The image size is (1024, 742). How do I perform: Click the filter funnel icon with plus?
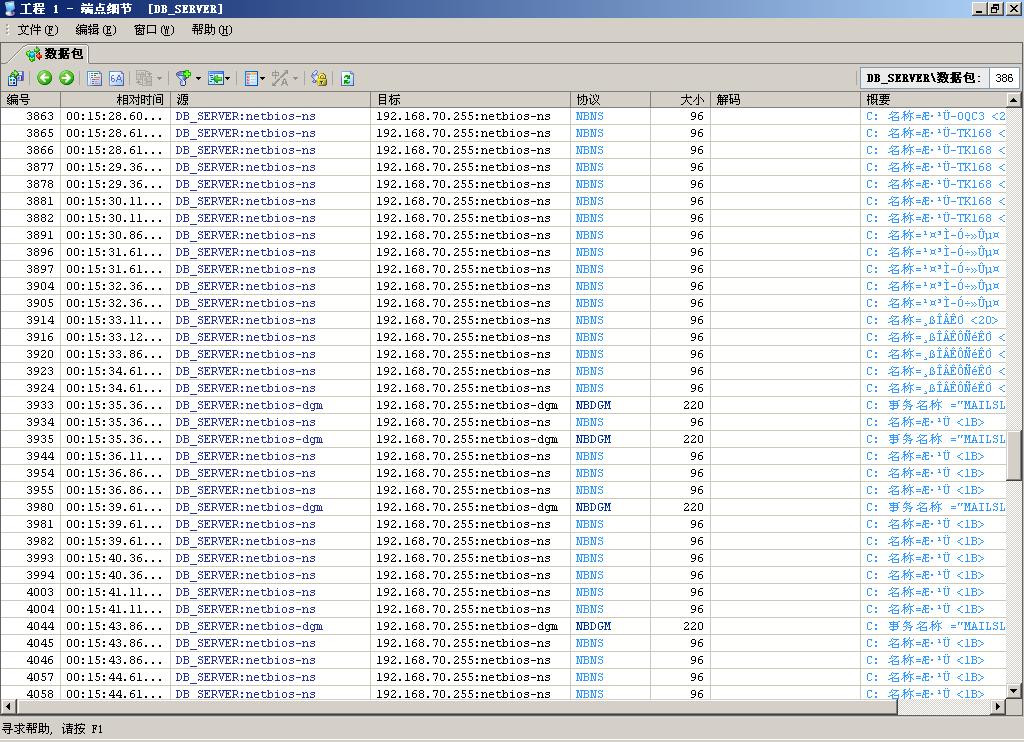tap(183, 78)
